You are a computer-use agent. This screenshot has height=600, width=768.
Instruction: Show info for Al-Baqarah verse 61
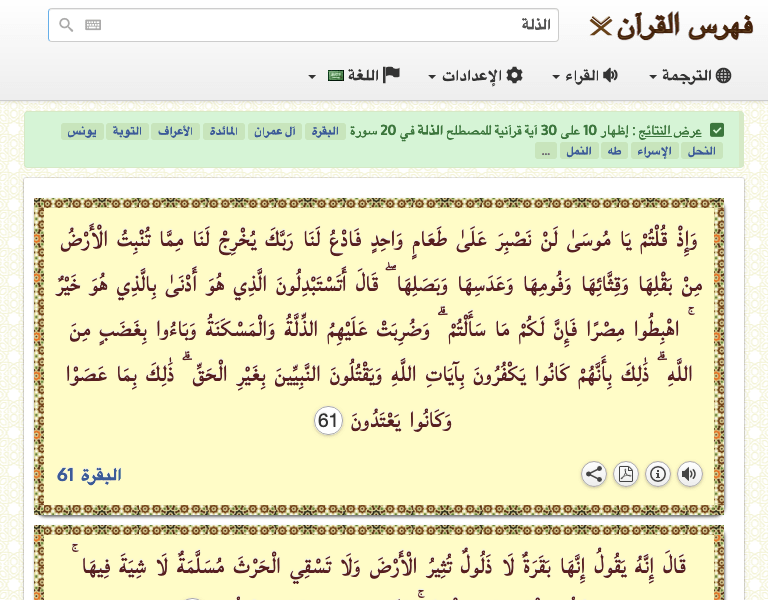[x=658, y=474]
